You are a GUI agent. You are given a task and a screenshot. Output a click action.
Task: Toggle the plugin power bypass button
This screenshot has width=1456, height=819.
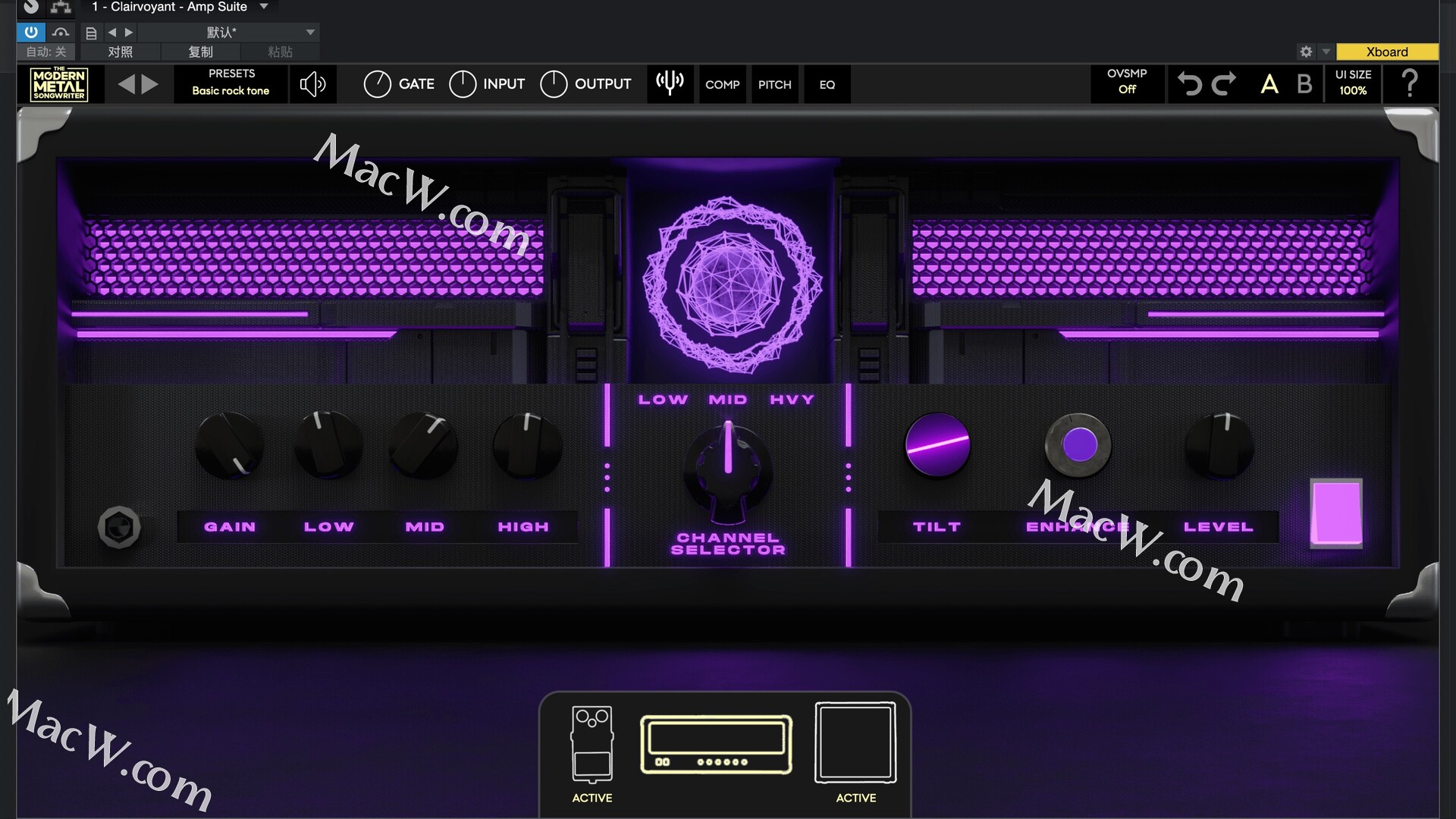click(x=31, y=32)
